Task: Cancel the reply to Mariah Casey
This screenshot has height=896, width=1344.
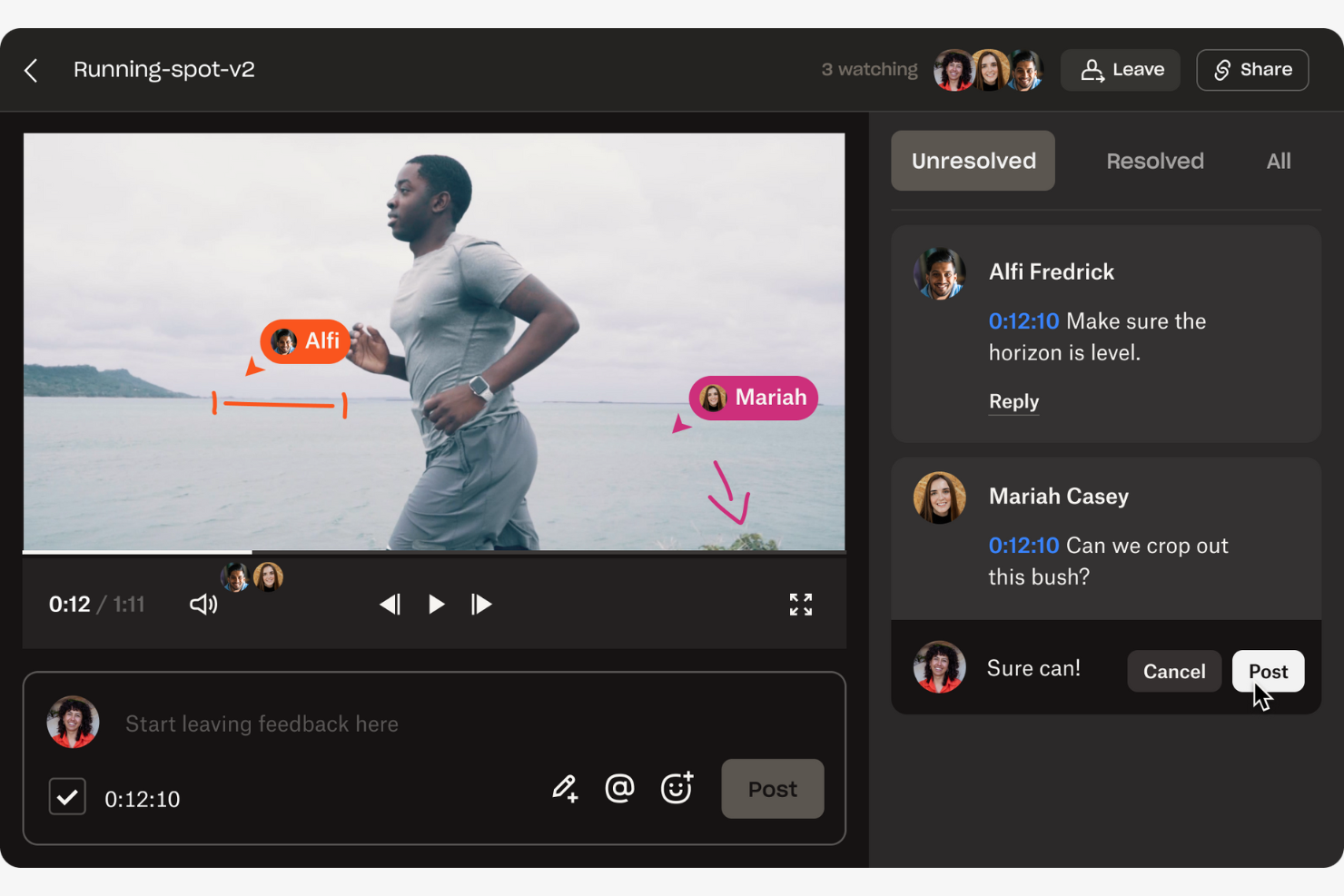Action: [x=1173, y=671]
